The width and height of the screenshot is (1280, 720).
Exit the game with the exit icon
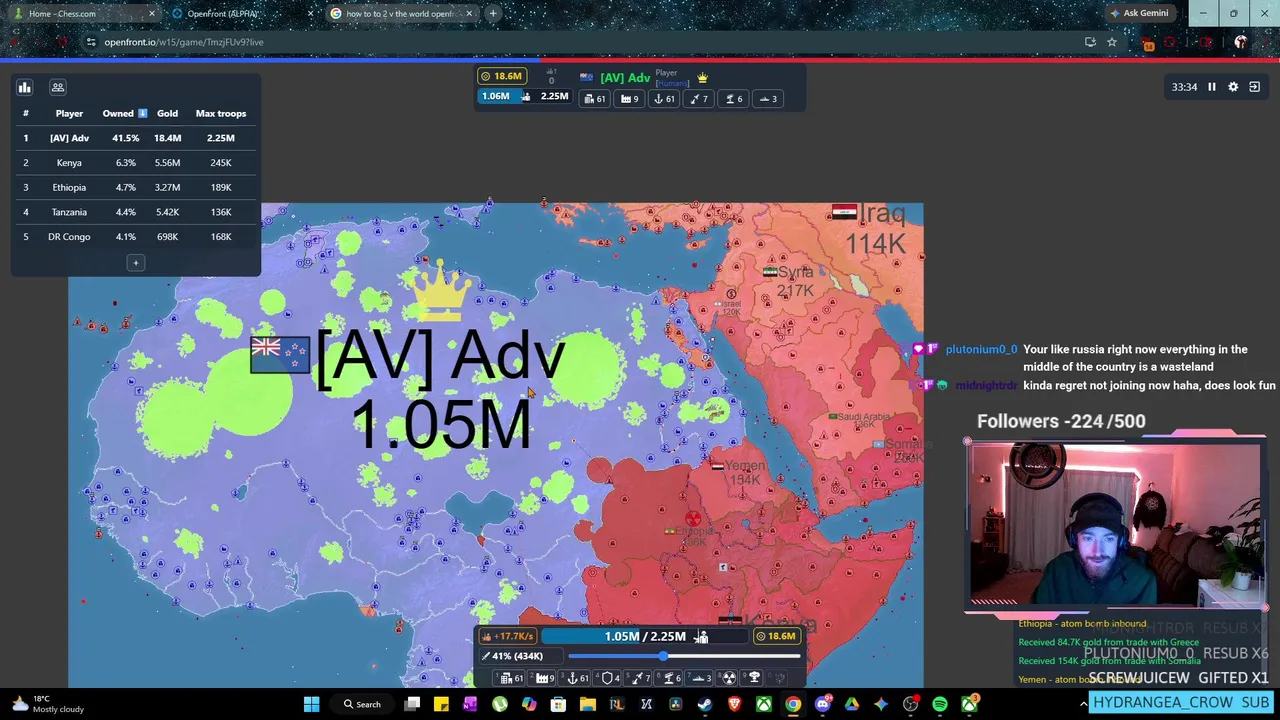[x=1255, y=87]
